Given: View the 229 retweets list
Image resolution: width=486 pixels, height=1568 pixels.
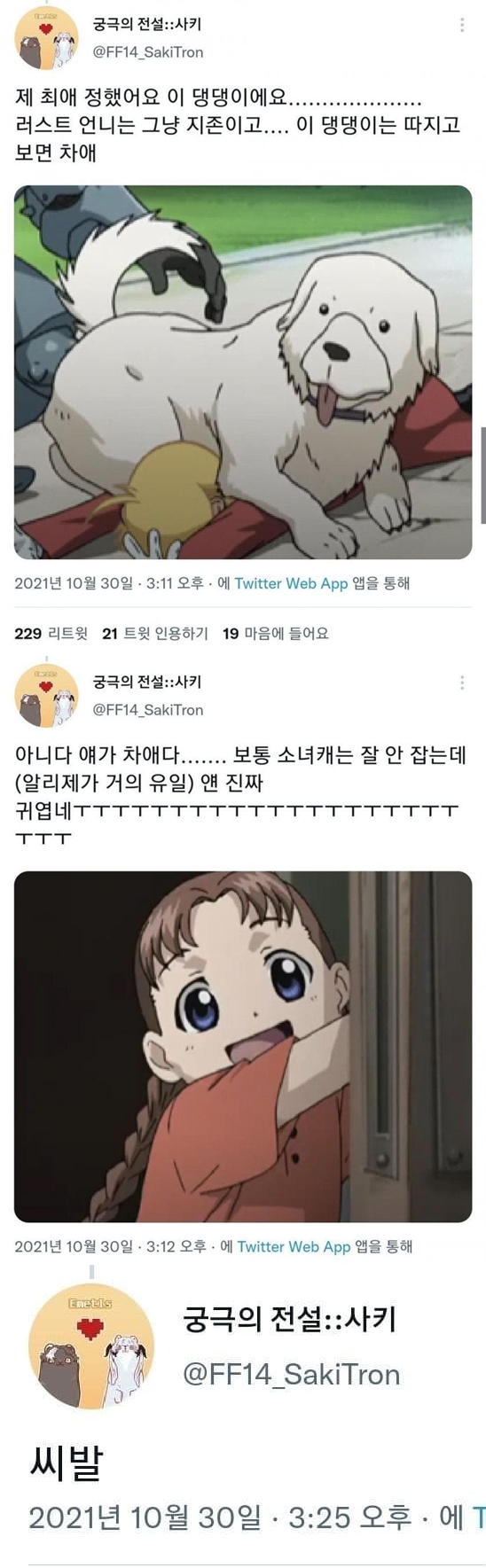Looking at the screenshot, I should pyautogui.click(x=51, y=633).
